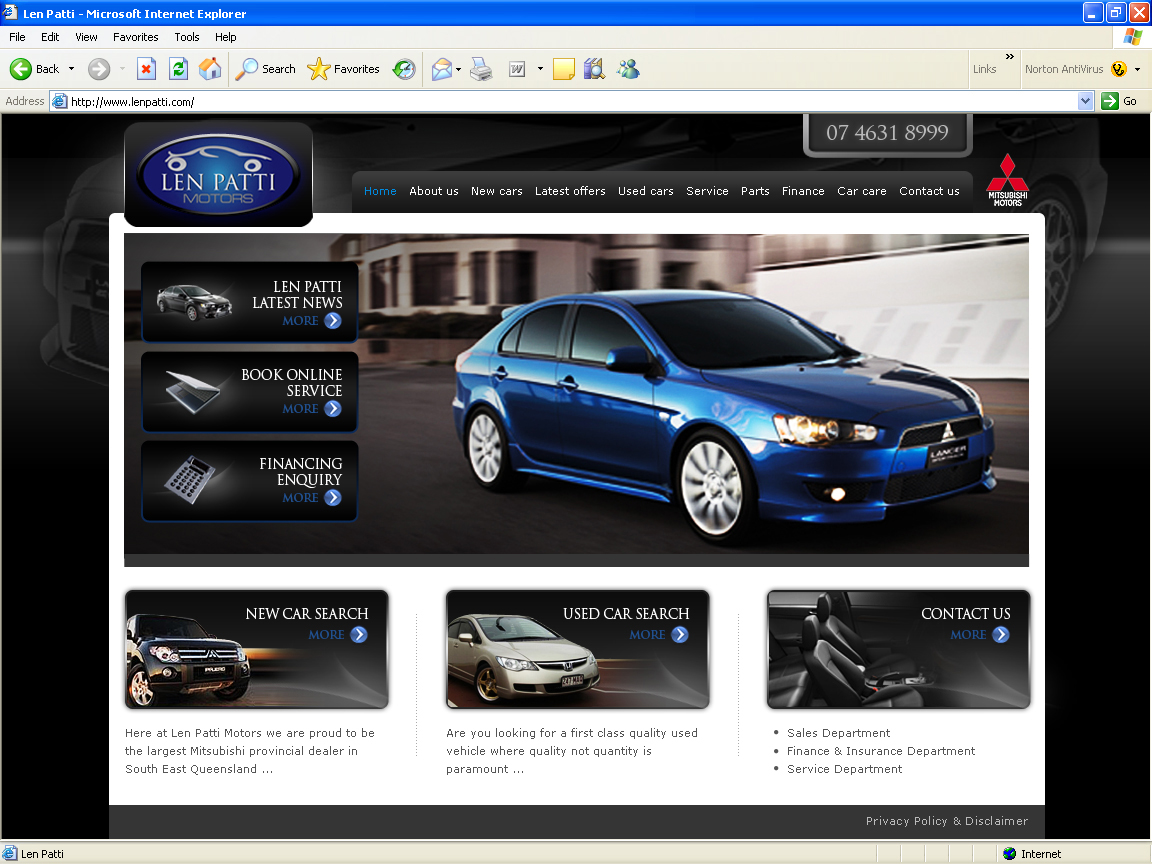Open the Favorites menu
Image resolution: width=1152 pixels, height=864 pixels.
coord(135,37)
